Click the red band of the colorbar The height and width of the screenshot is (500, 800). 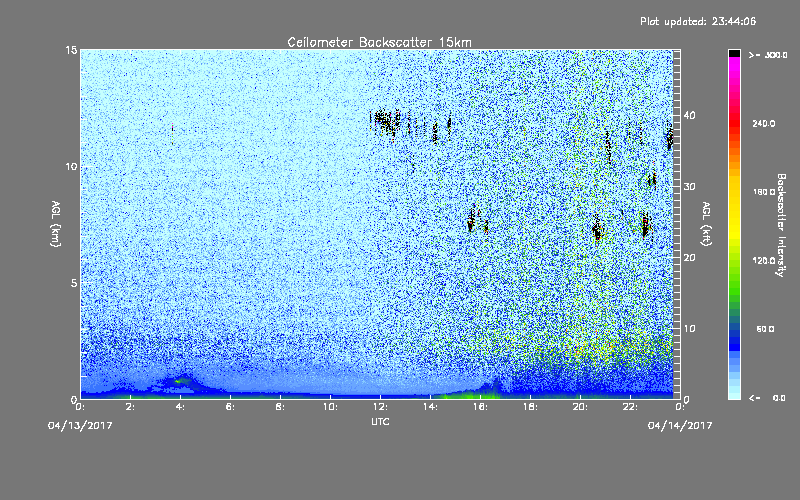(x=734, y=122)
